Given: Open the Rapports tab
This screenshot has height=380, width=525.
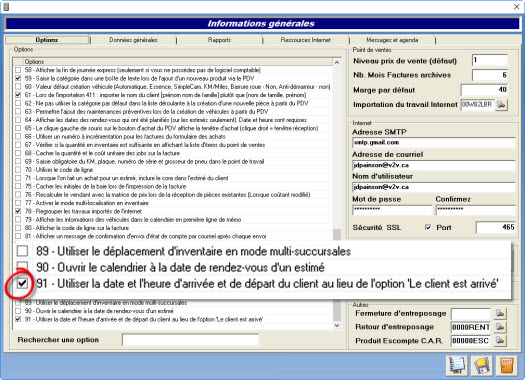Looking at the screenshot, I should point(219,40).
